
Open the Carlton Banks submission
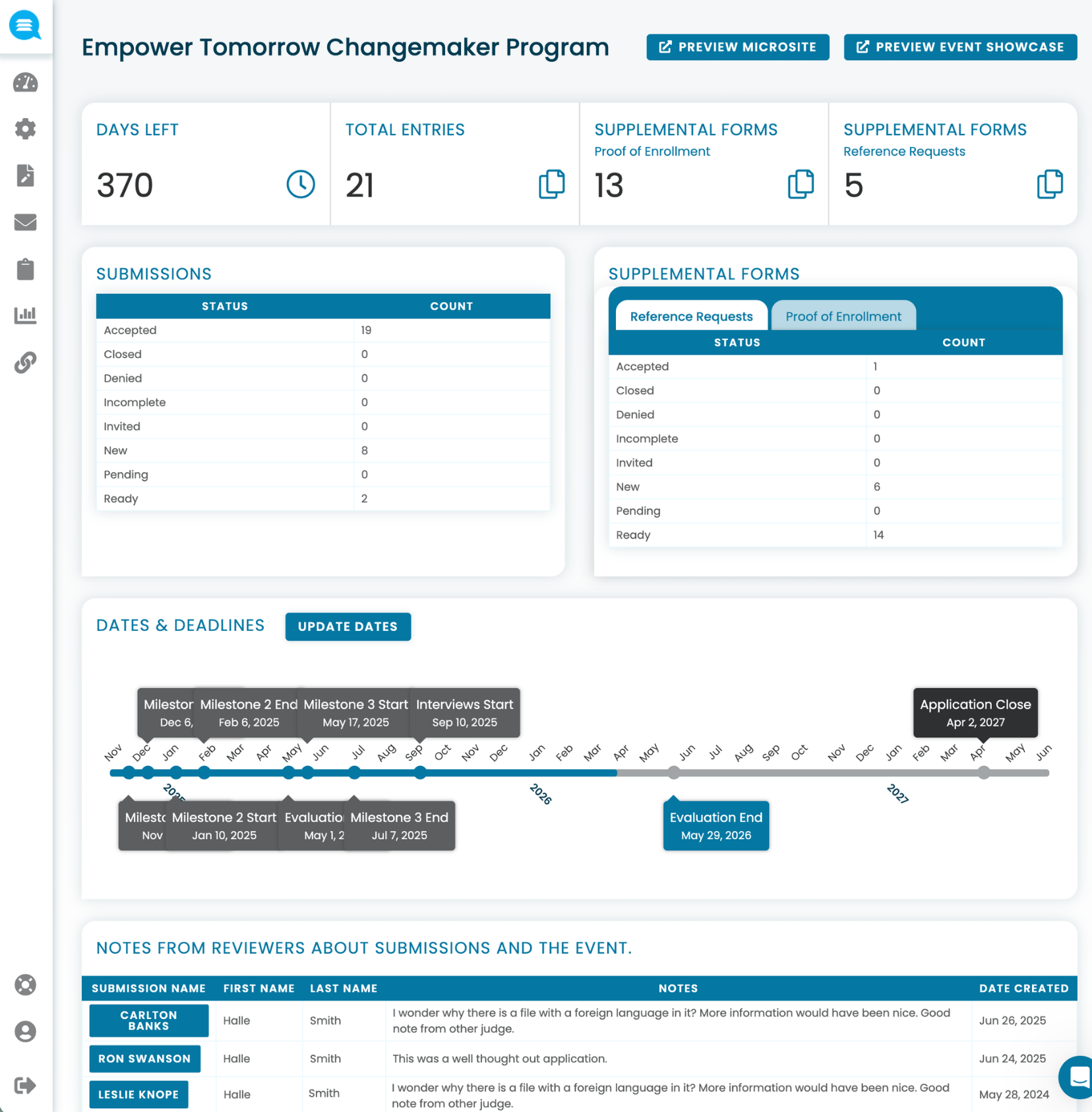pyautogui.click(x=148, y=1020)
